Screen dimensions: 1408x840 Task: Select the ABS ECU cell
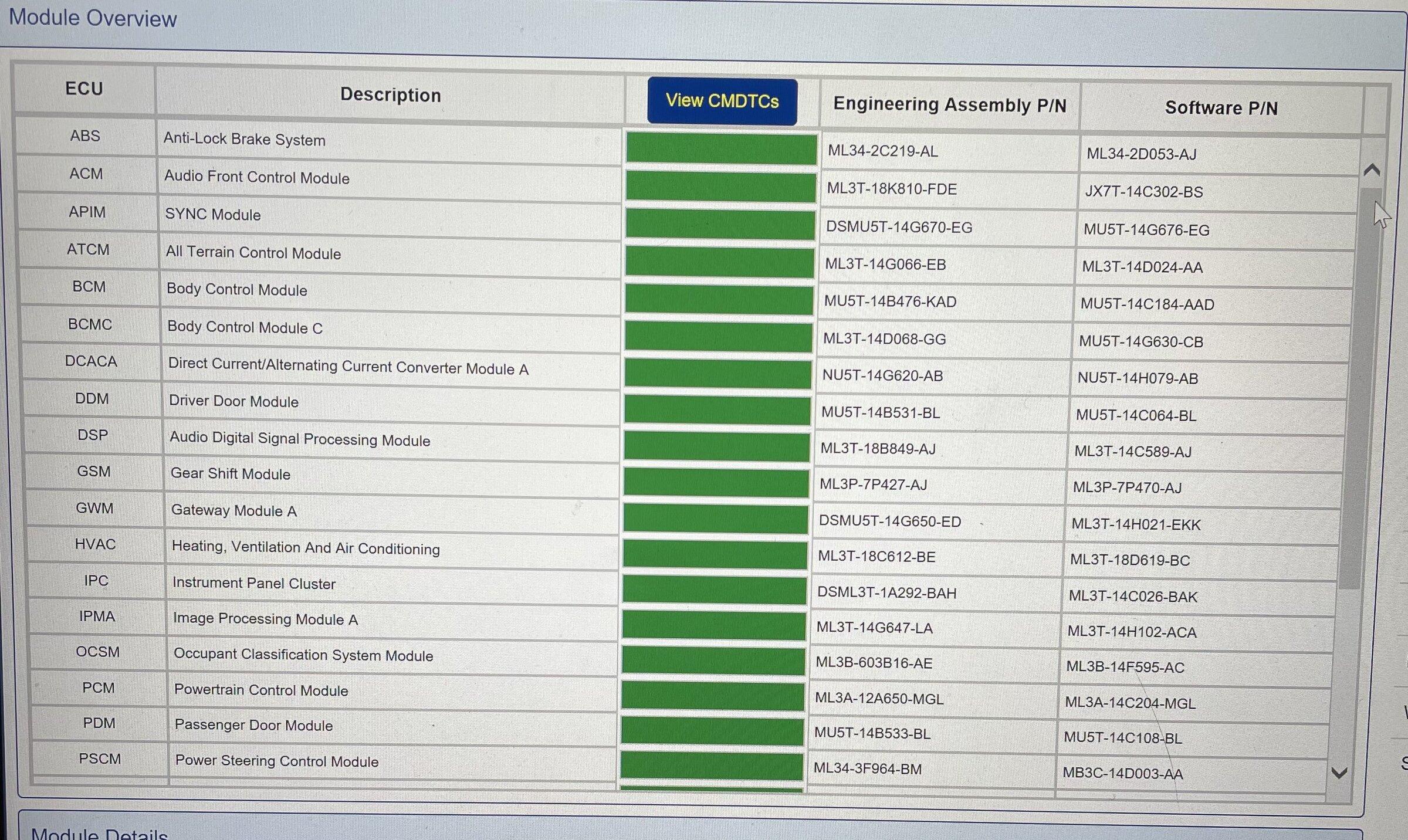pos(85,136)
